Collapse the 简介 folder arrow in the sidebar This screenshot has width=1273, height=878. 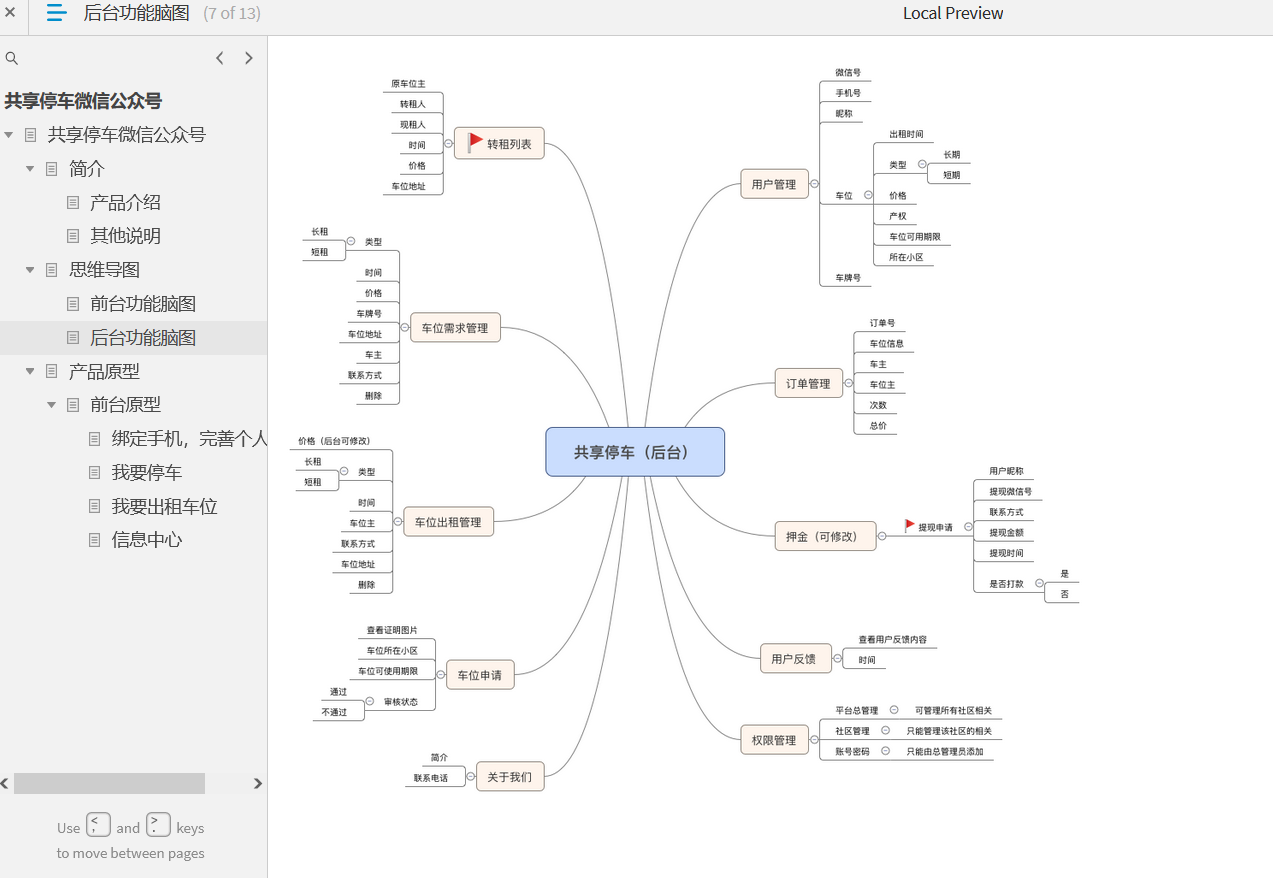[30, 169]
